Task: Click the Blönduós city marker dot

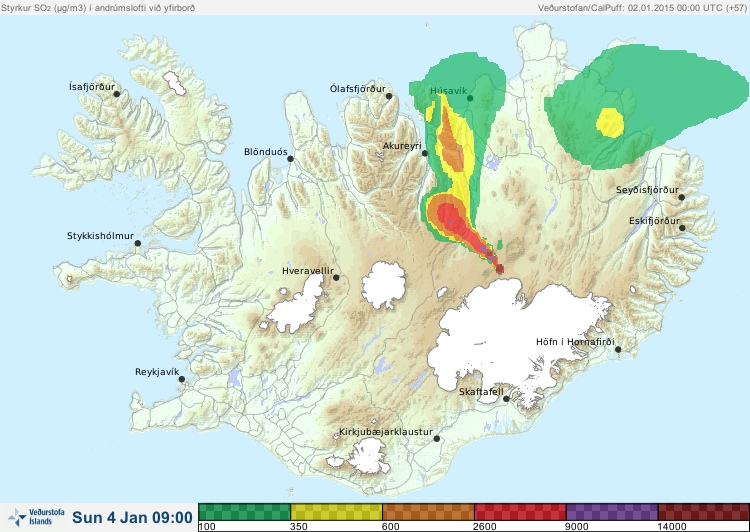Action: click(x=290, y=159)
